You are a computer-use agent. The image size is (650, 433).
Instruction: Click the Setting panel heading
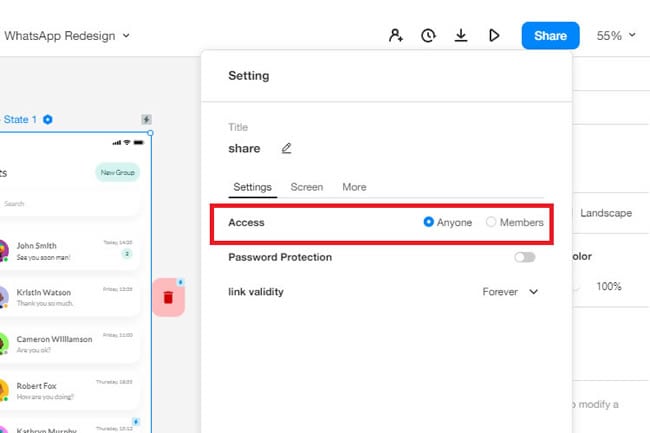tap(249, 76)
